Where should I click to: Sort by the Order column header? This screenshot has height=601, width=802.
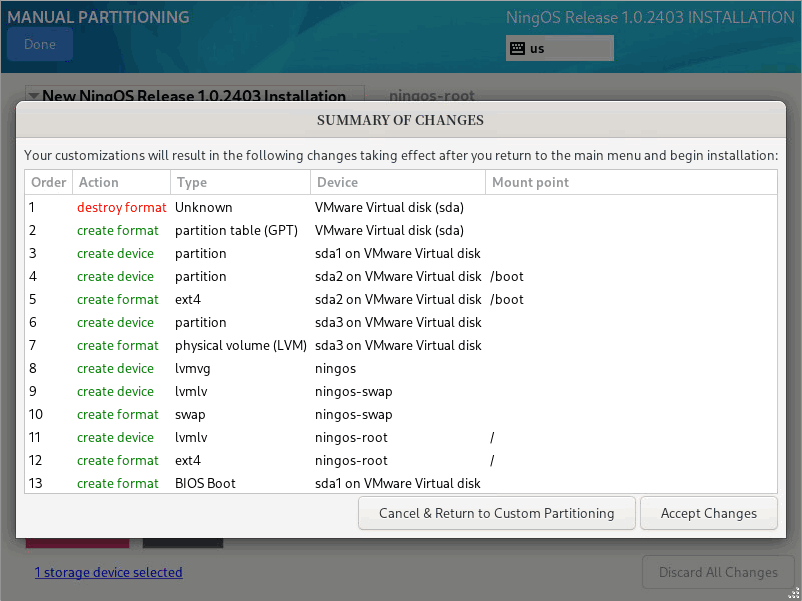[49, 182]
